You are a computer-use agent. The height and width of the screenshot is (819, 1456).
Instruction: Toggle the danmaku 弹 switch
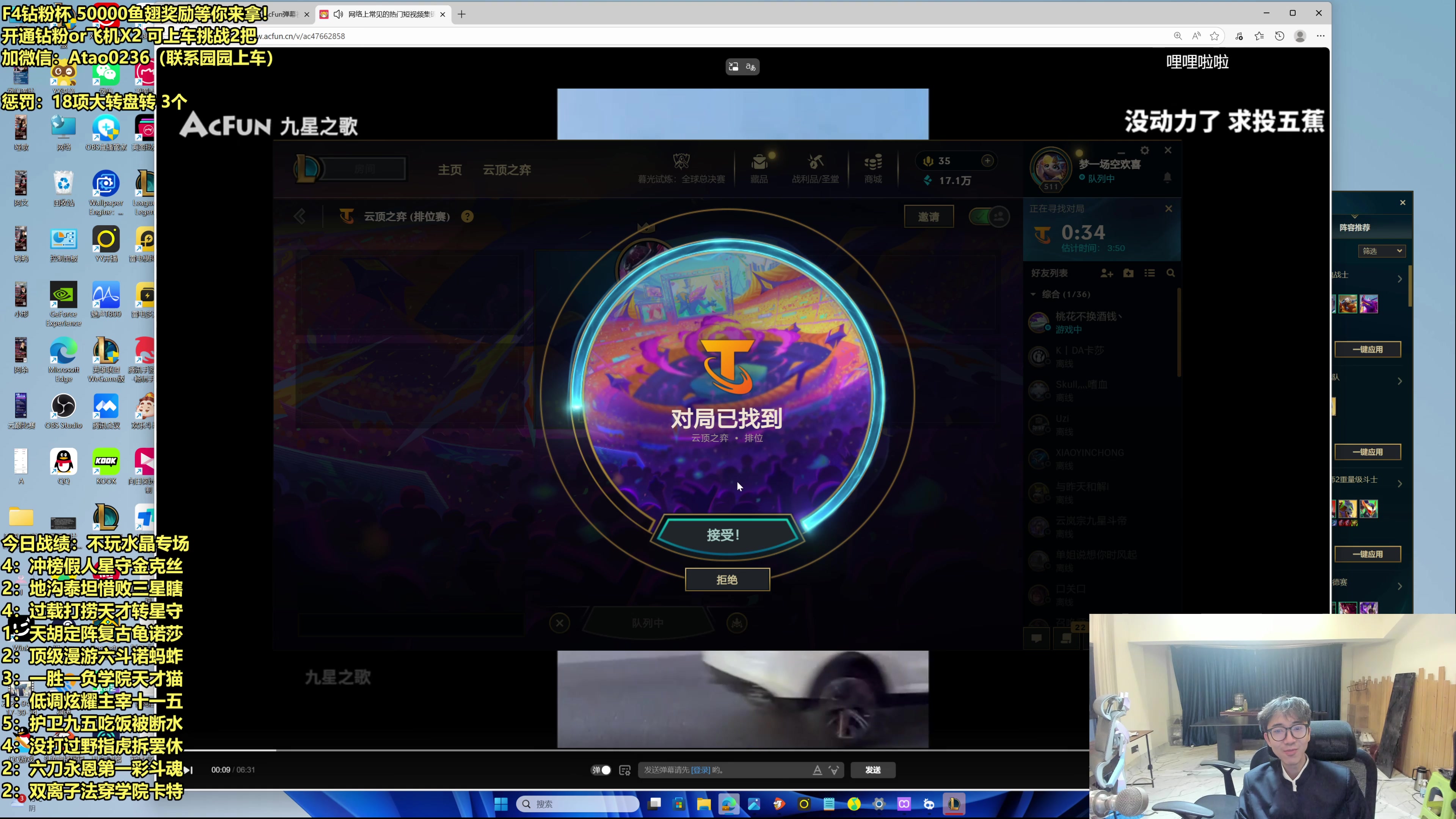(601, 770)
